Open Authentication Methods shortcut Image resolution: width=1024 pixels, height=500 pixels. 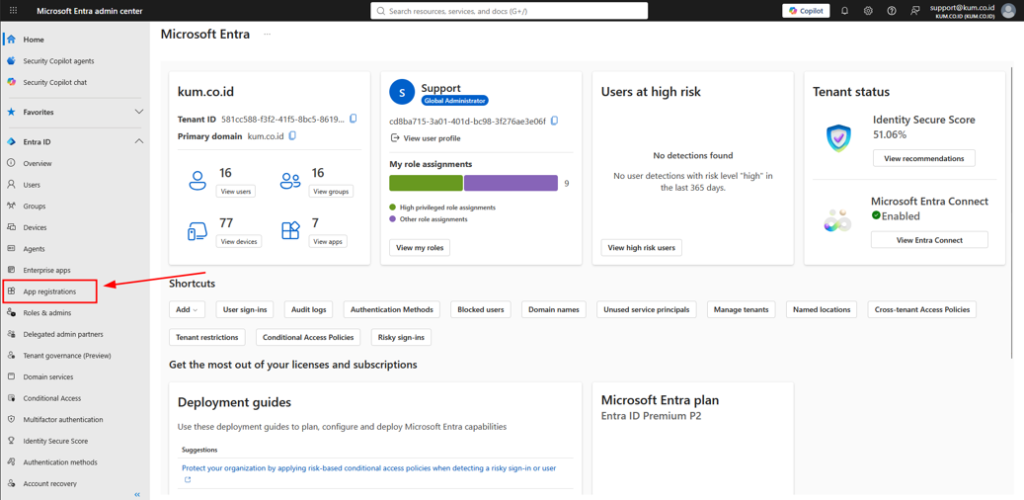click(x=391, y=309)
